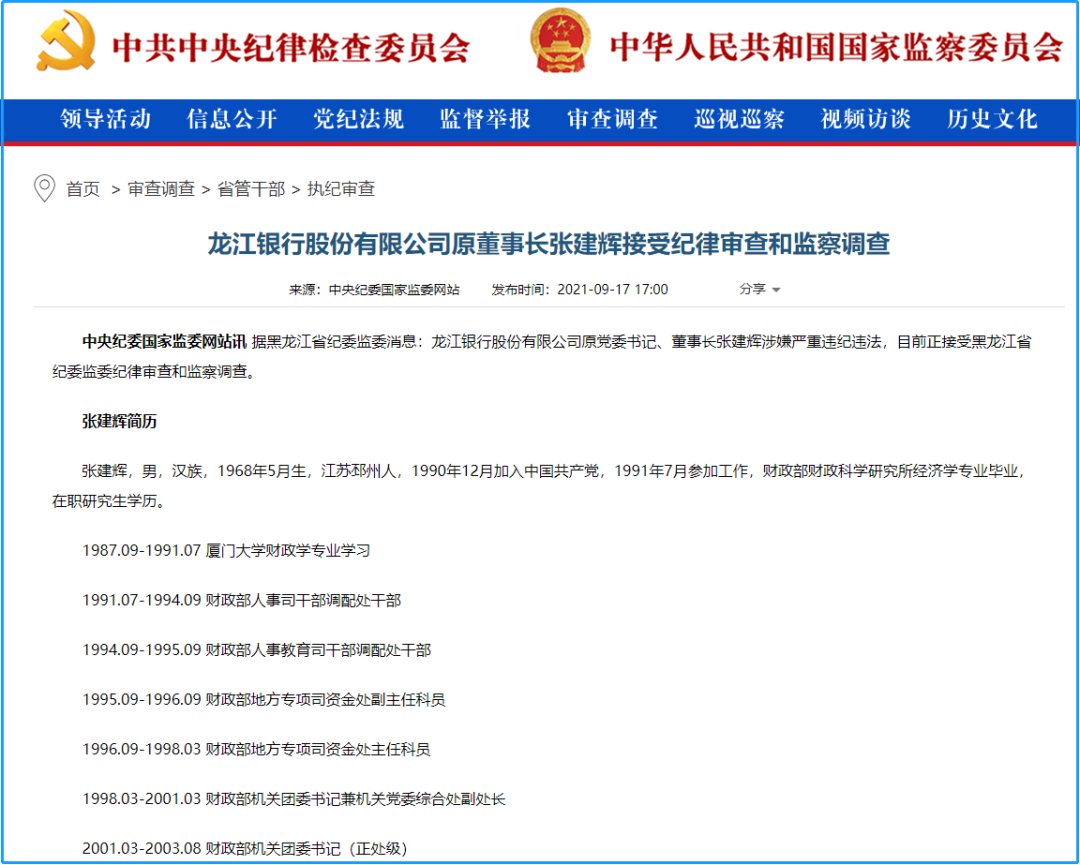Click the 1991.07-1994.09 财政部人事司 resume line
Screen dimensions: 1080x865
click(241, 601)
